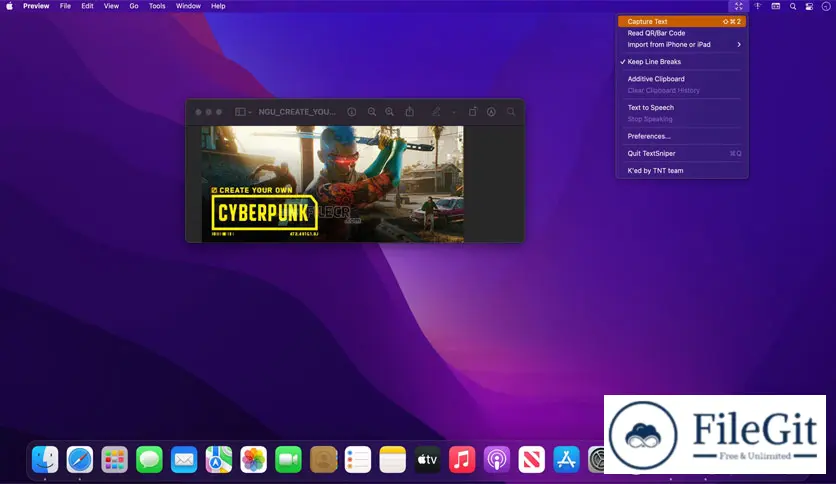
Task: Click the search icon in the Preview toolbar
Action: click(511, 112)
